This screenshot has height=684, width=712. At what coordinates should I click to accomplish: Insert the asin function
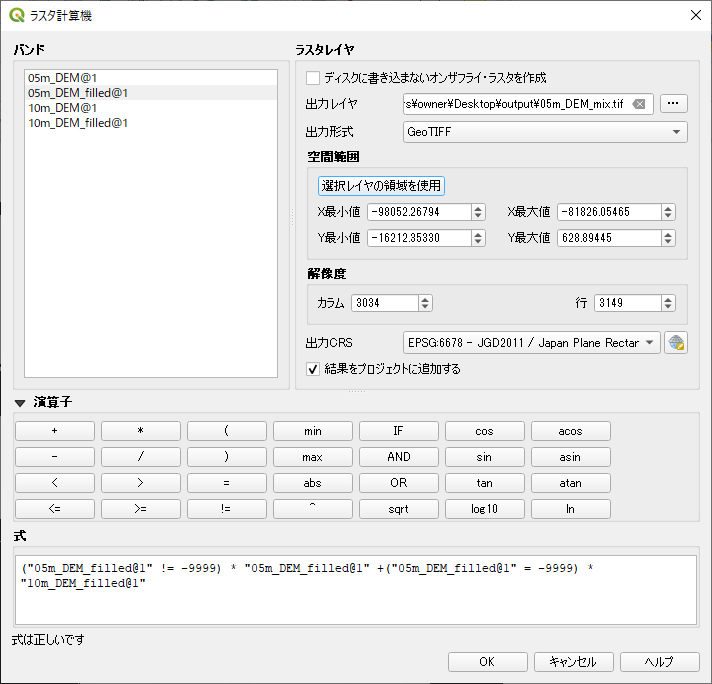pos(571,456)
